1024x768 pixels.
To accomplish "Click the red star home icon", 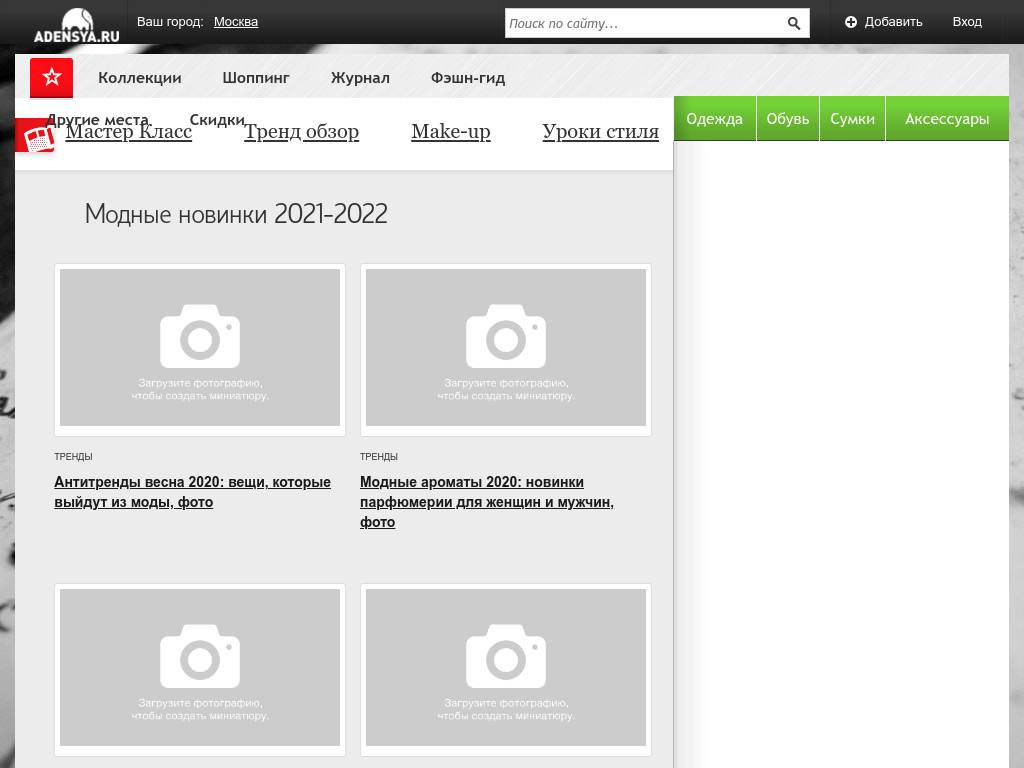I will [x=51, y=78].
